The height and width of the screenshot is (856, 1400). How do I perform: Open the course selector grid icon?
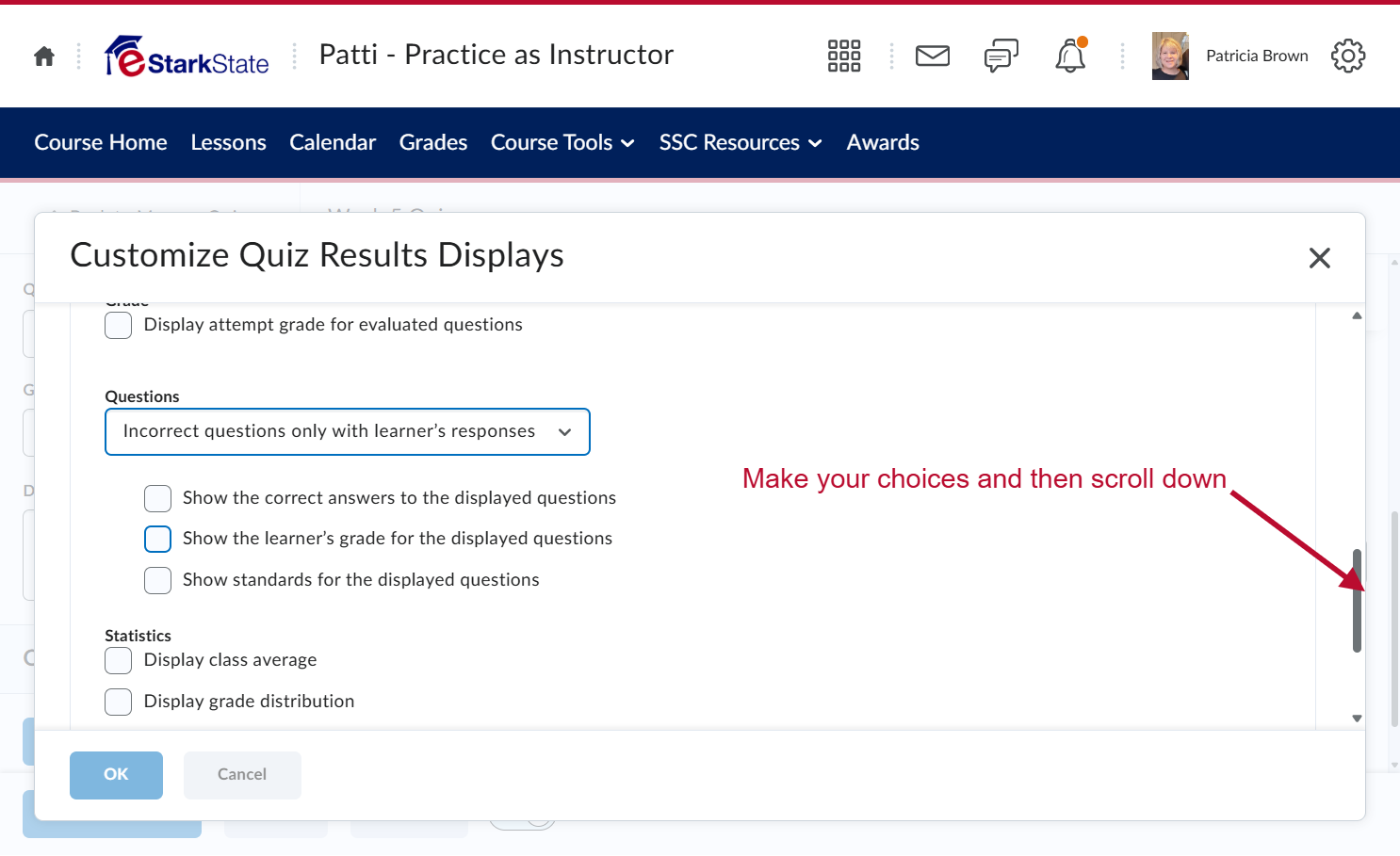844,56
